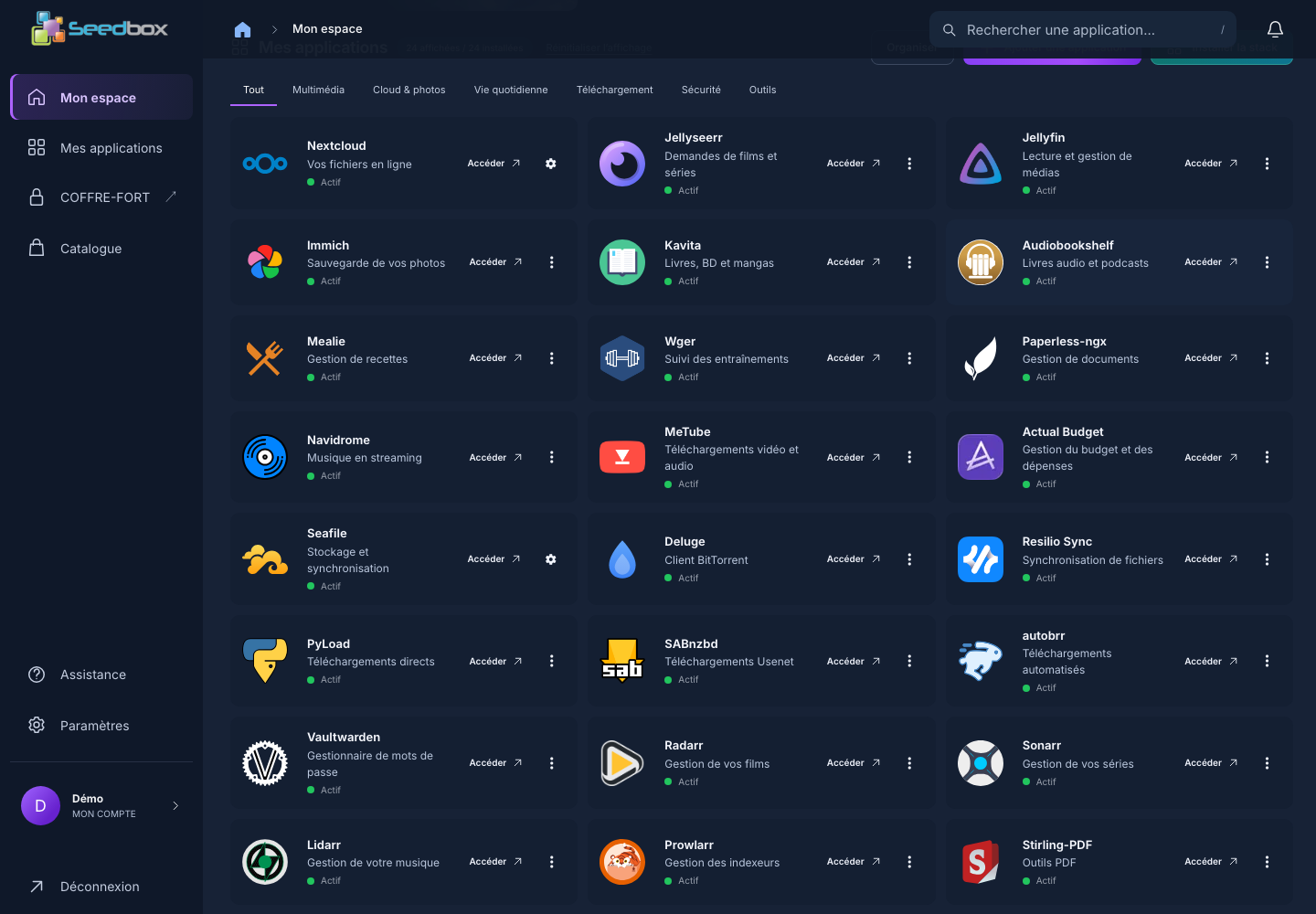Click the Vaultwarden logo
This screenshot has width=1316, height=914.
pyautogui.click(x=265, y=763)
